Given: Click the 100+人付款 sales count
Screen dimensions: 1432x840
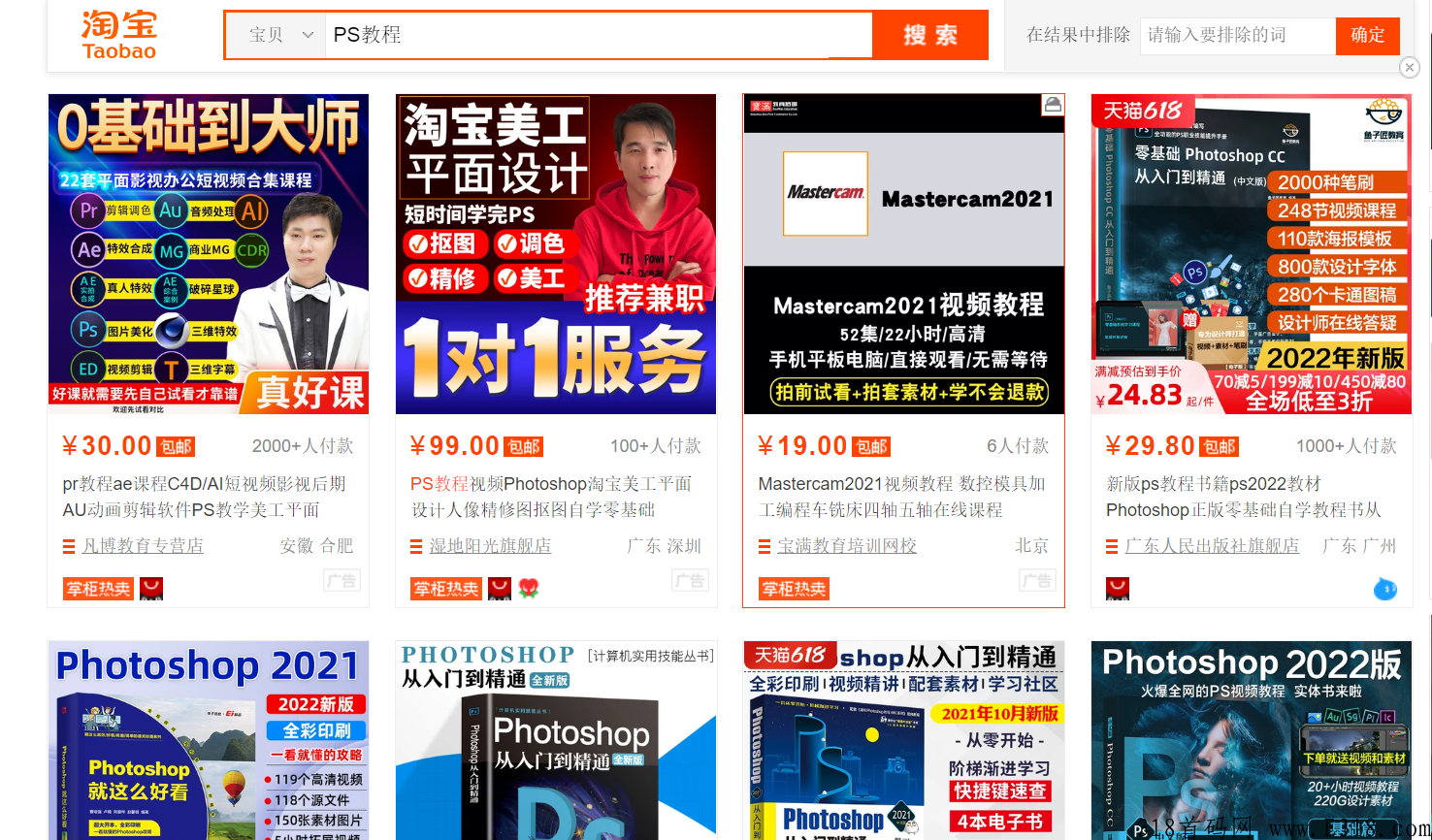Looking at the screenshot, I should pyautogui.click(x=656, y=446).
